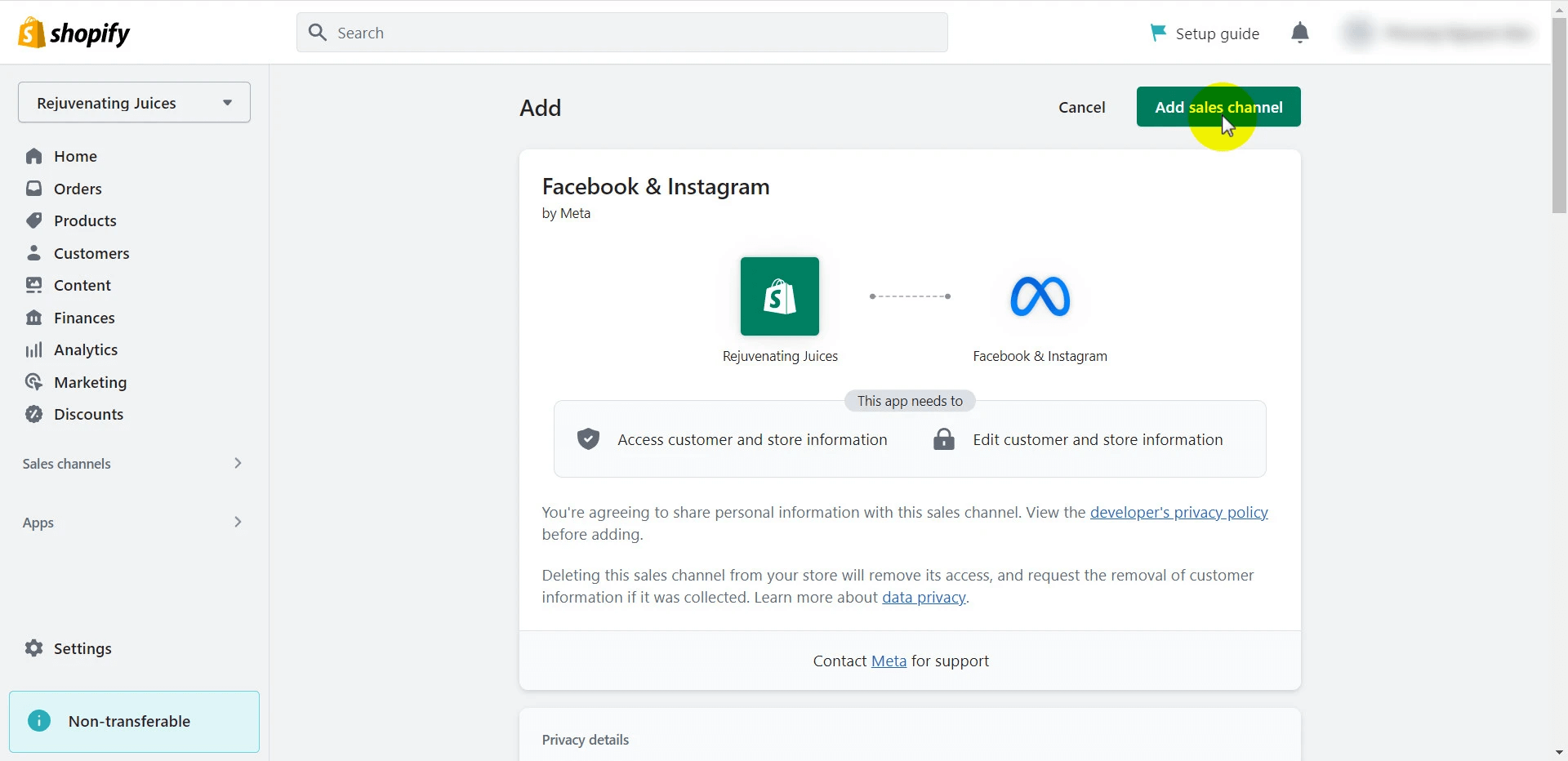
Task: Click the Add sales channel button
Action: [x=1218, y=107]
